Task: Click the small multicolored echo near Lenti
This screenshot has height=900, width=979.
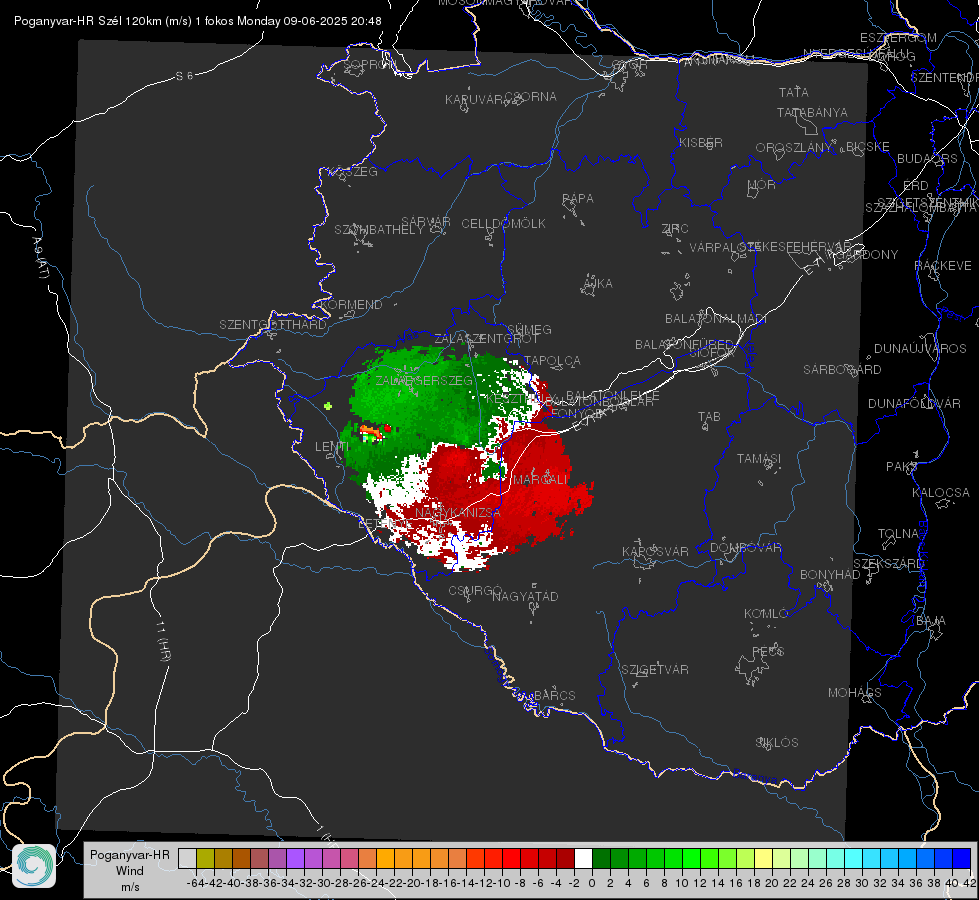Action: (x=374, y=432)
